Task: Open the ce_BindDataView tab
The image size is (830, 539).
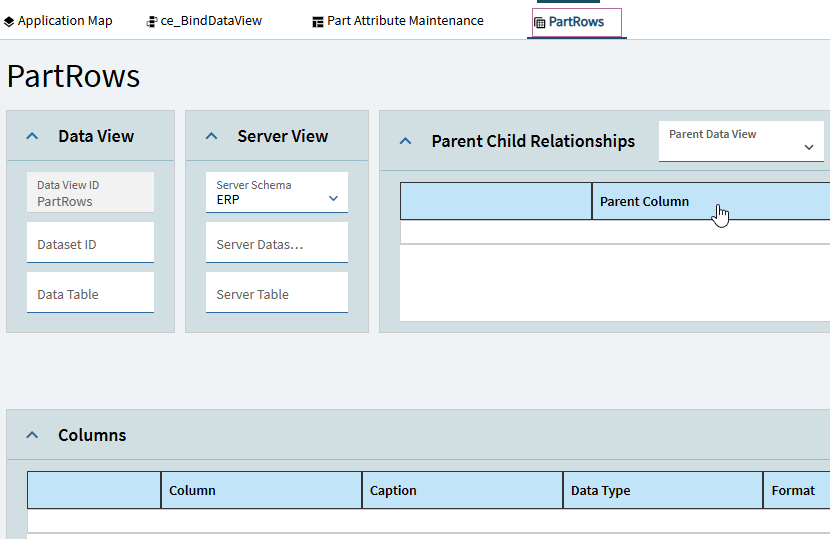Action: click(211, 21)
